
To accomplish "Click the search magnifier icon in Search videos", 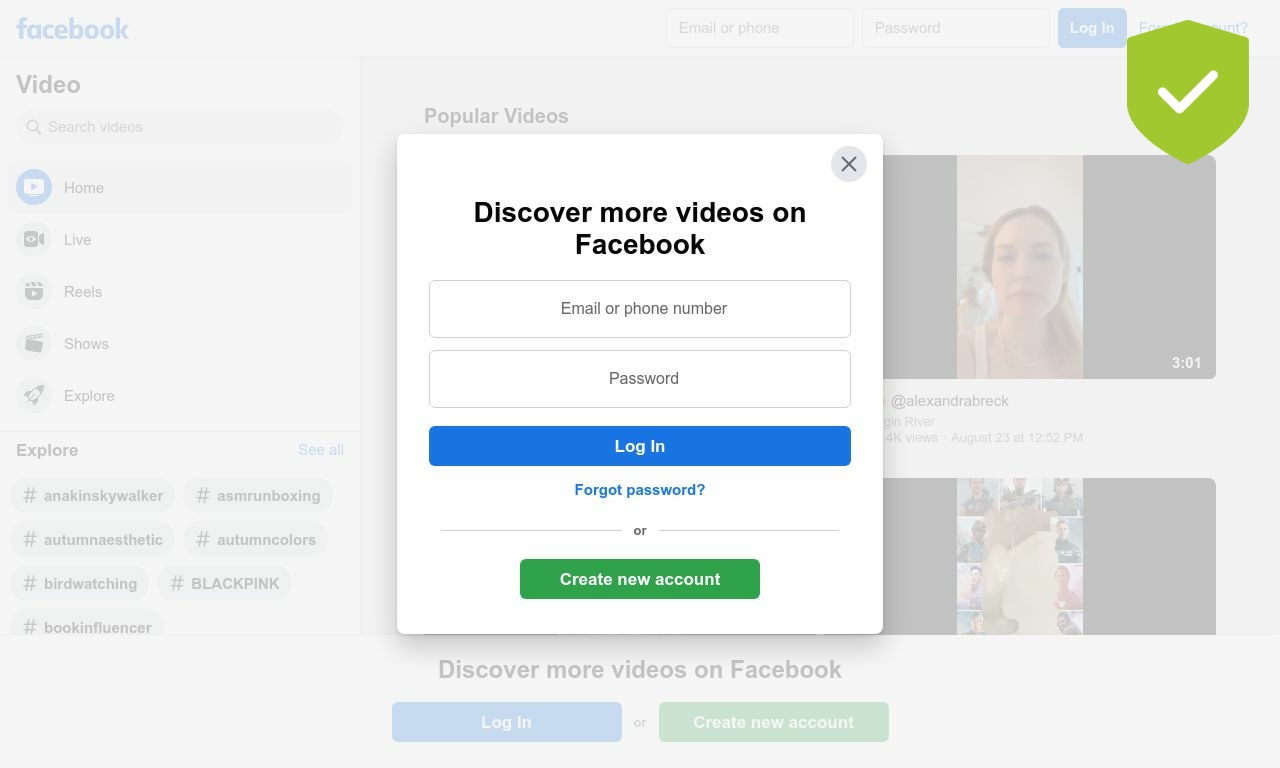I will [34, 127].
